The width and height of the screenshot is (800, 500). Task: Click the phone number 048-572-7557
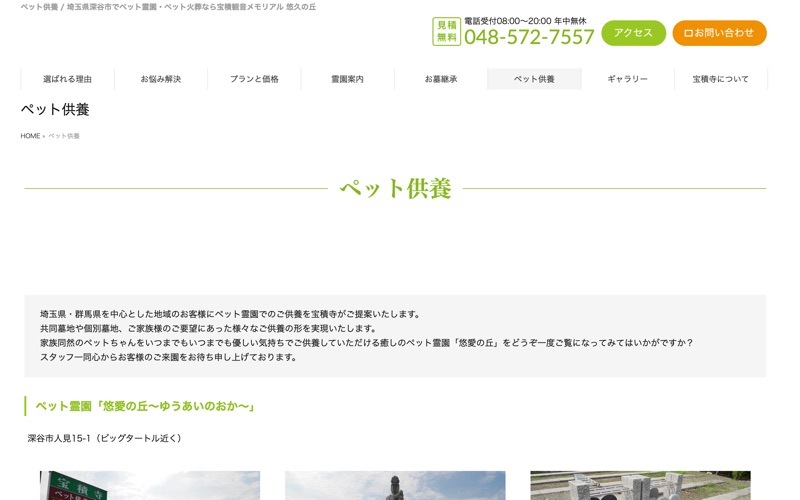click(529, 37)
